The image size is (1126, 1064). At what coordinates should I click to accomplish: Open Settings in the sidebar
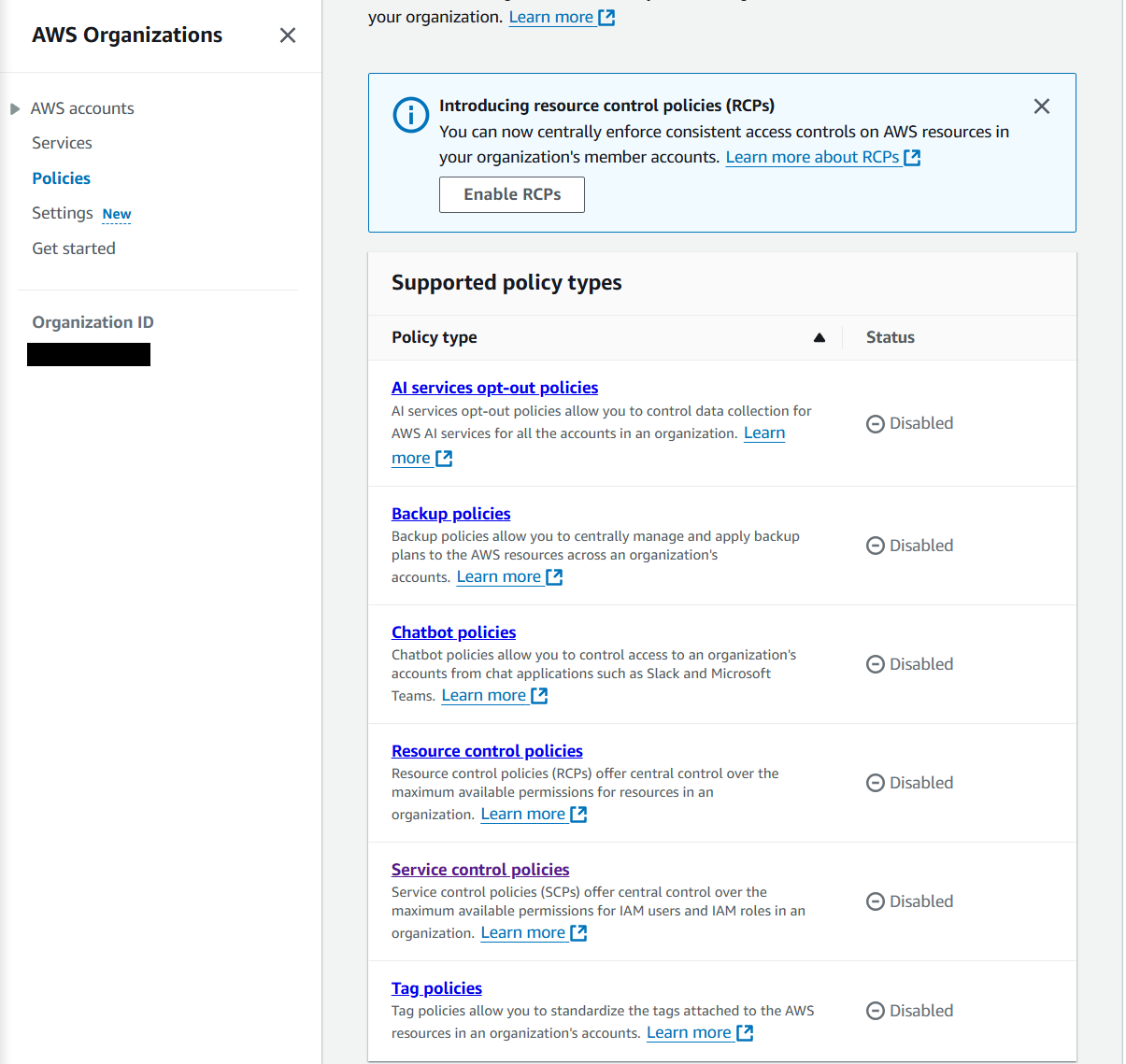click(x=63, y=213)
